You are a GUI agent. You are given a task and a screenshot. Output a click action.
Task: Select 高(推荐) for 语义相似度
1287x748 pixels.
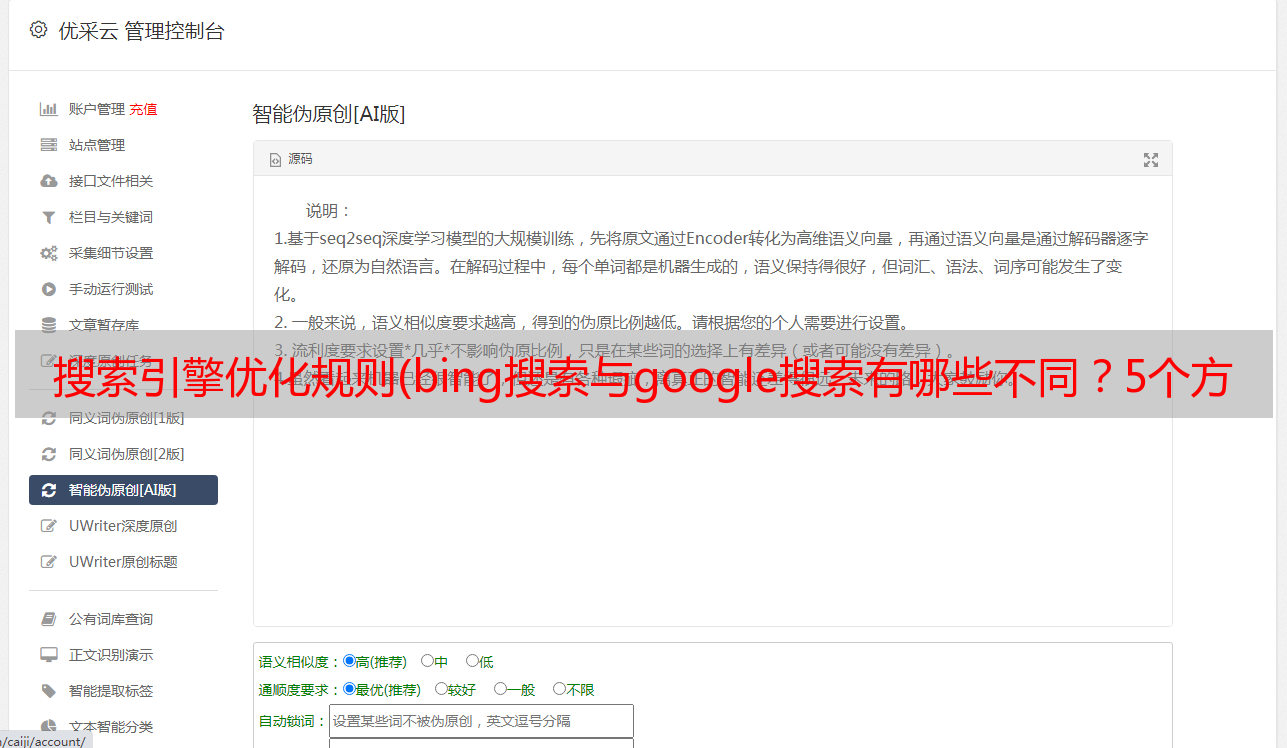click(x=349, y=661)
